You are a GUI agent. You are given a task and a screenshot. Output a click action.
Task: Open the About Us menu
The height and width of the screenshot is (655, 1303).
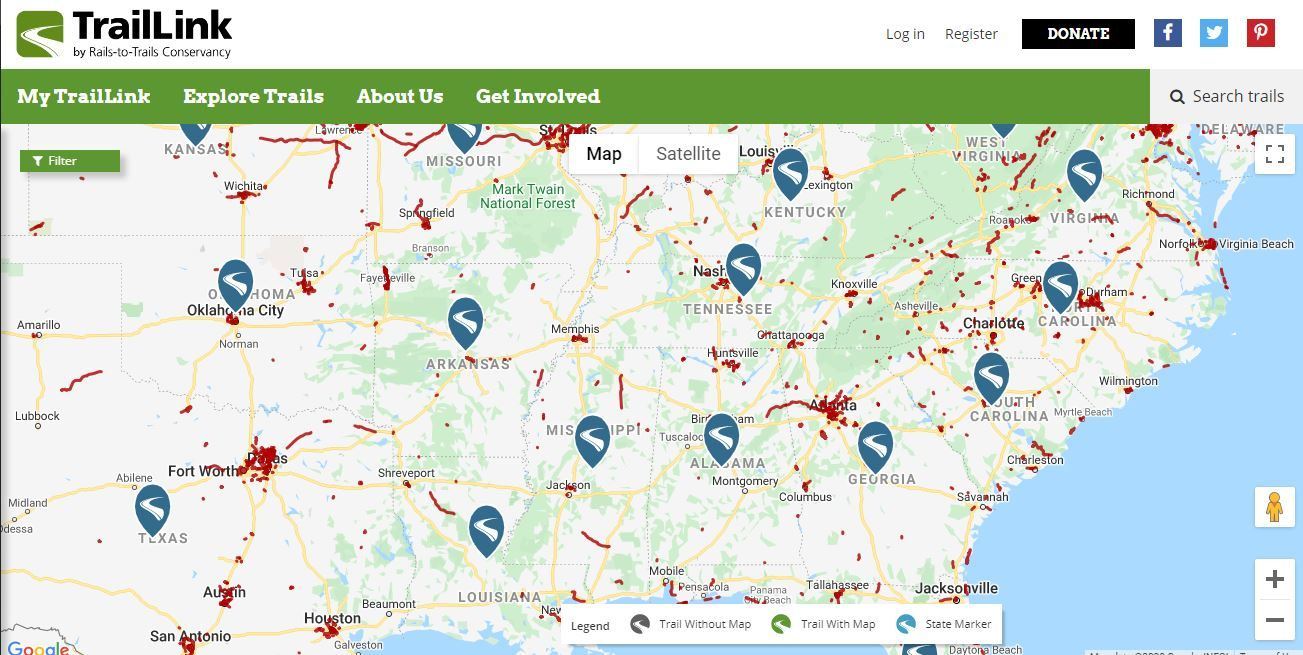(400, 97)
